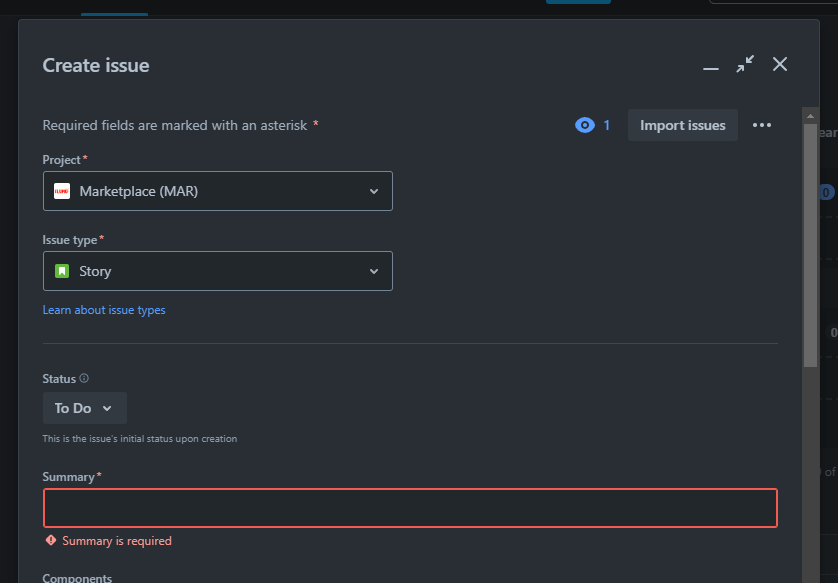Screen dimensions: 838x583
Task: Close the Create issue dialog
Action: 780,64
